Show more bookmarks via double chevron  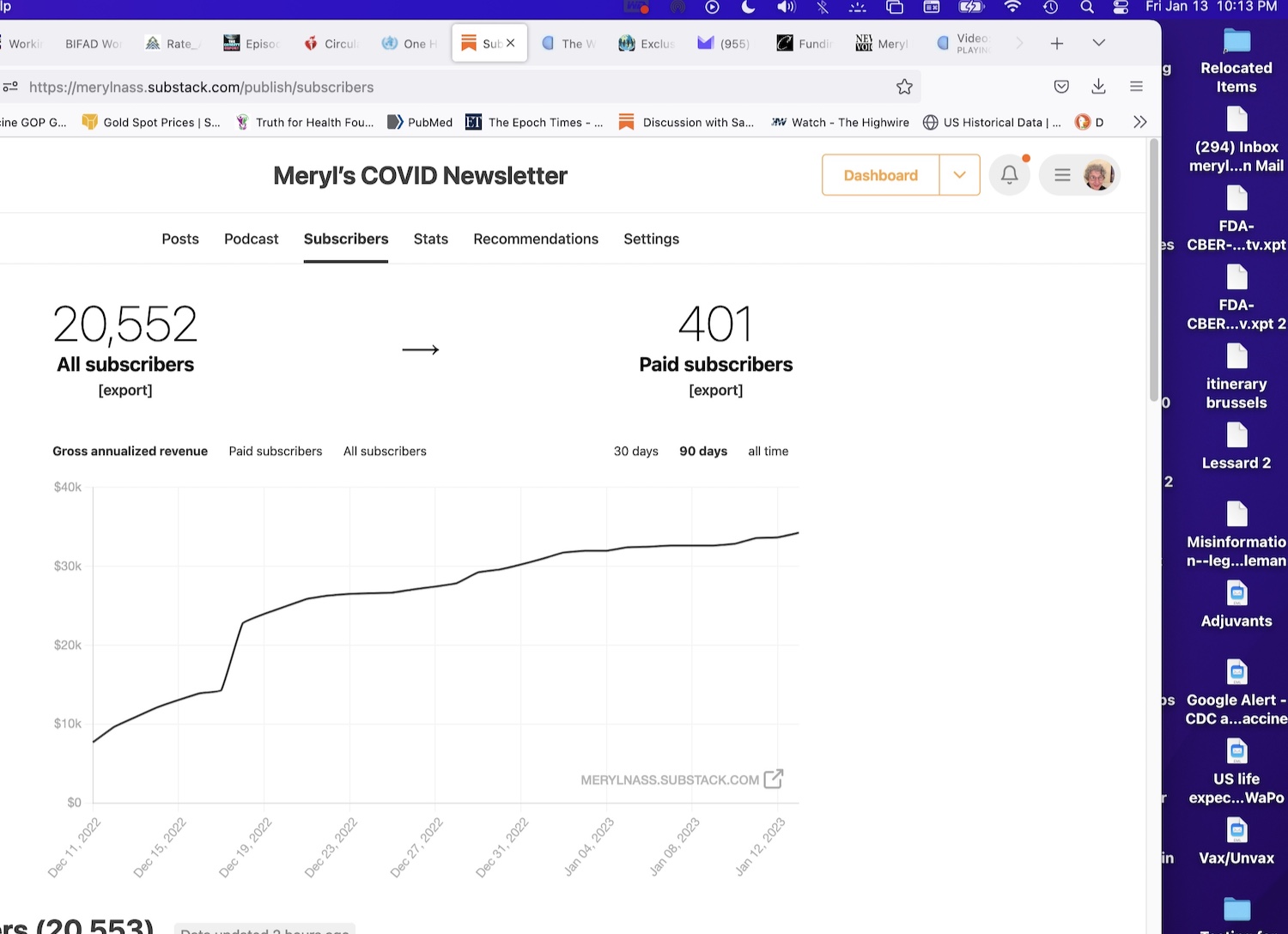[x=1139, y=122]
